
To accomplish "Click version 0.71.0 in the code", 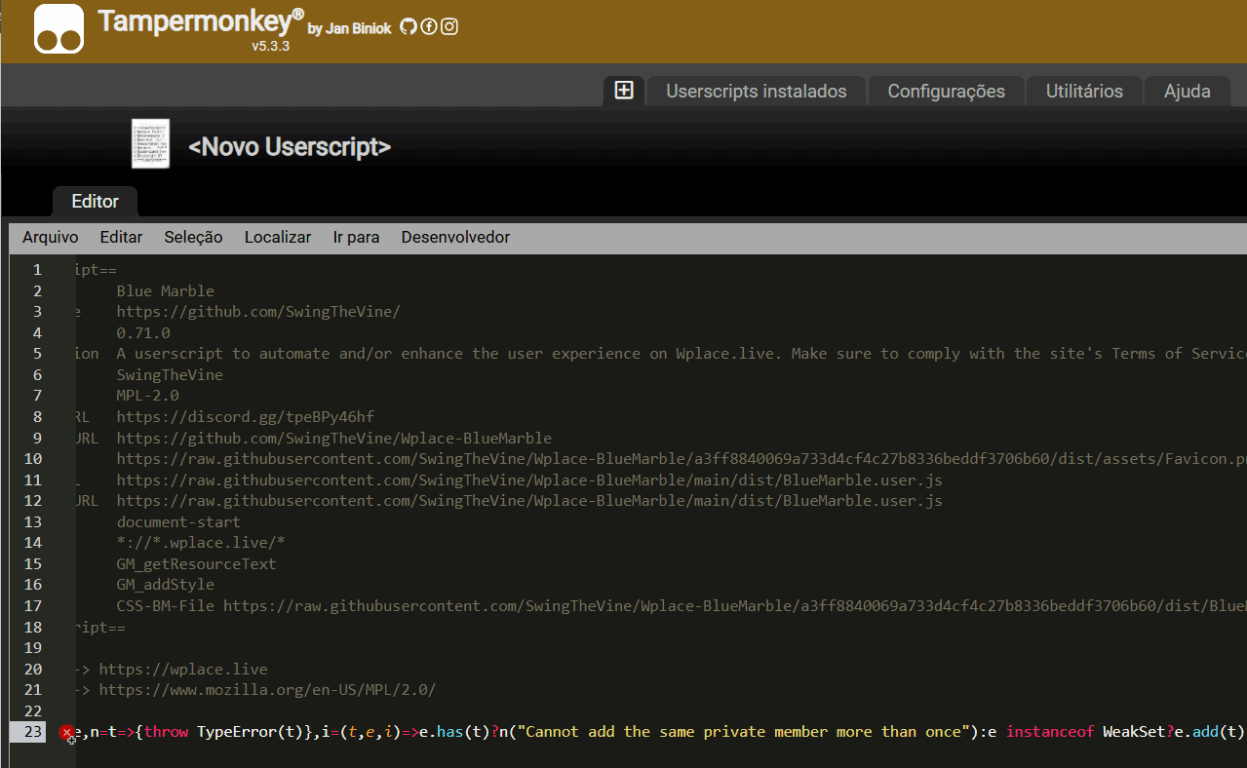I will (143, 333).
